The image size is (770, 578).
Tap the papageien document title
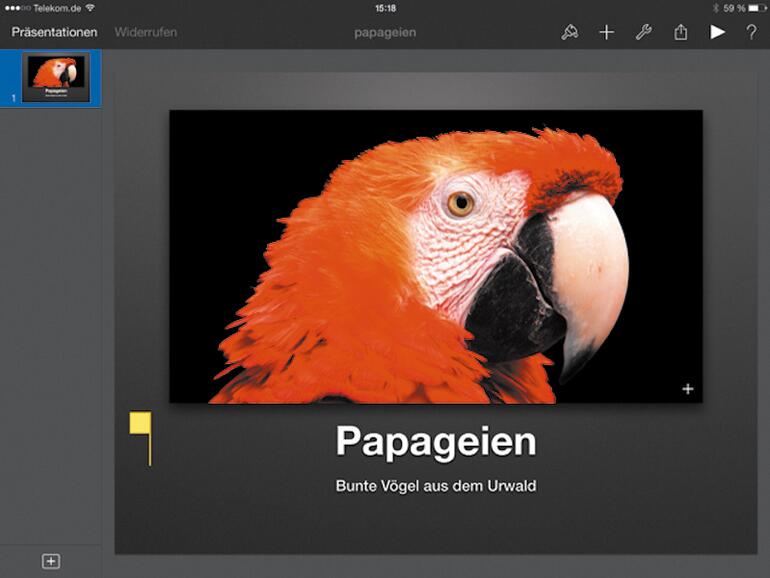[x=385, y=32]
